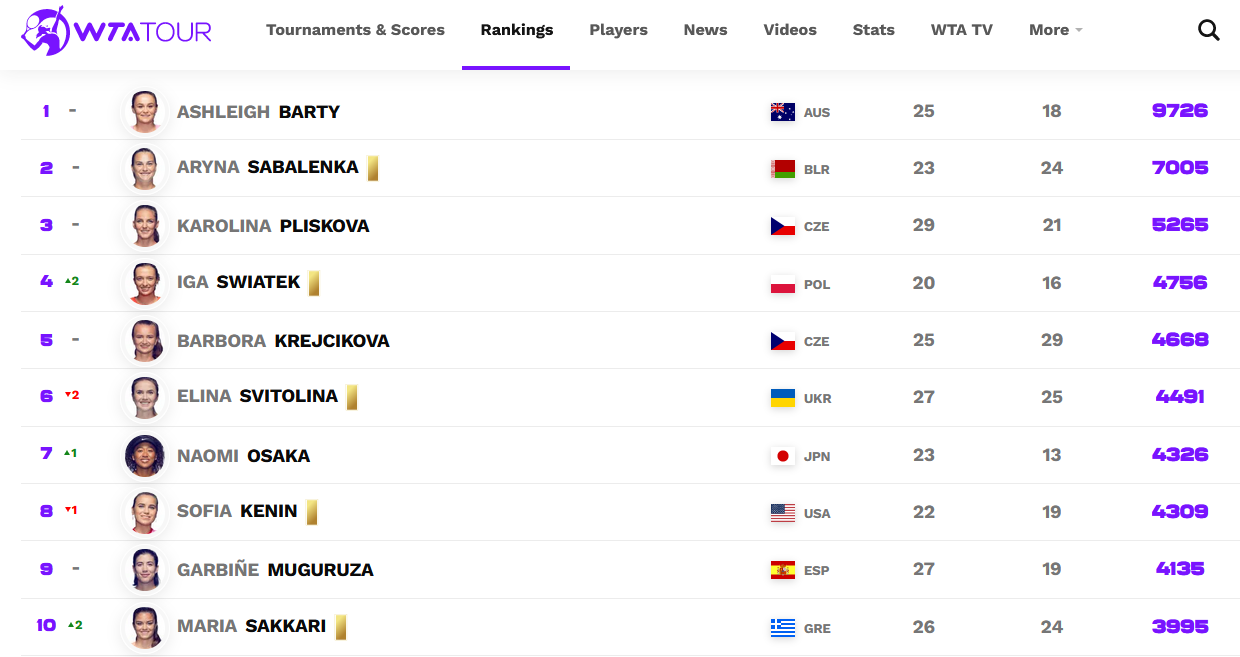Open the Tournaments & Scores tab

click(x=355, y=30)
